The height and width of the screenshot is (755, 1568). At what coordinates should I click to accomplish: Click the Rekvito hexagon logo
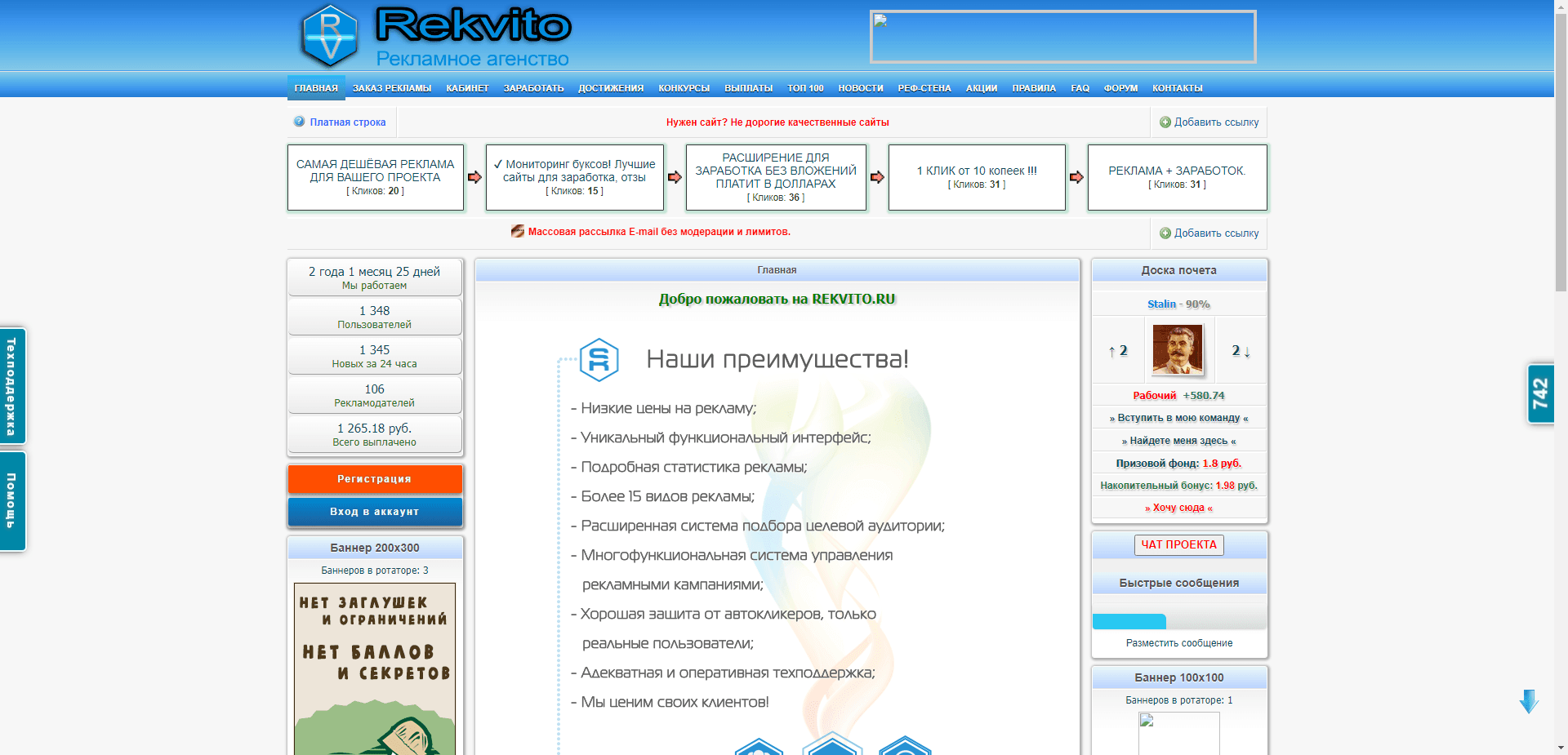[331, 35]
